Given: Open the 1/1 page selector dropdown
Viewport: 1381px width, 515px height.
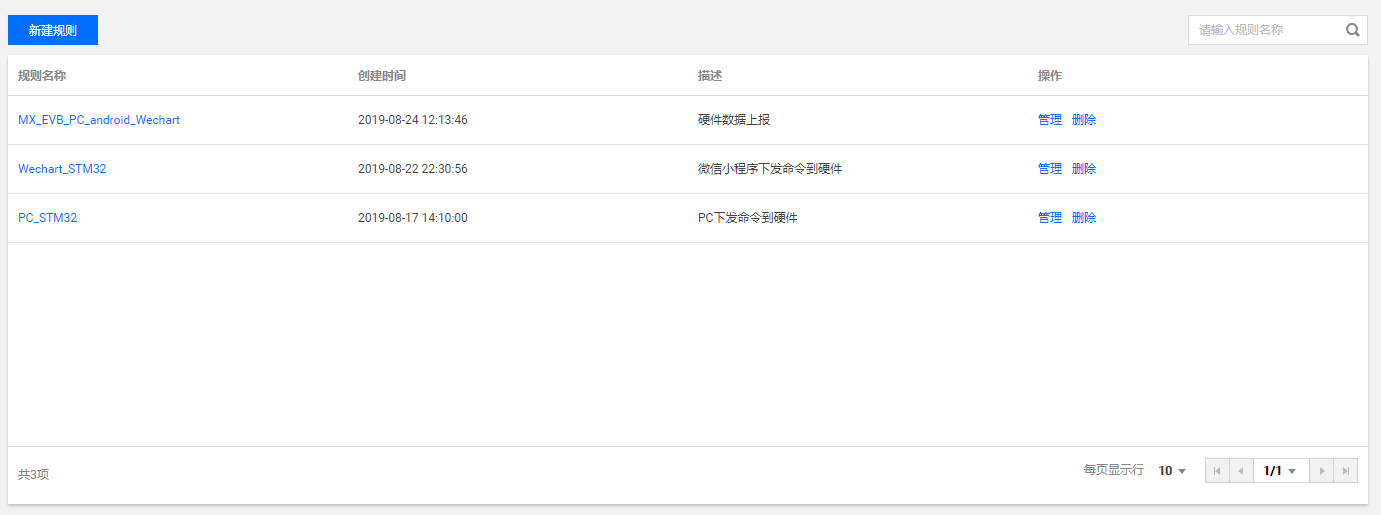Looking at the screenshot, I should pyautogui.click(x=1281, y=470).
